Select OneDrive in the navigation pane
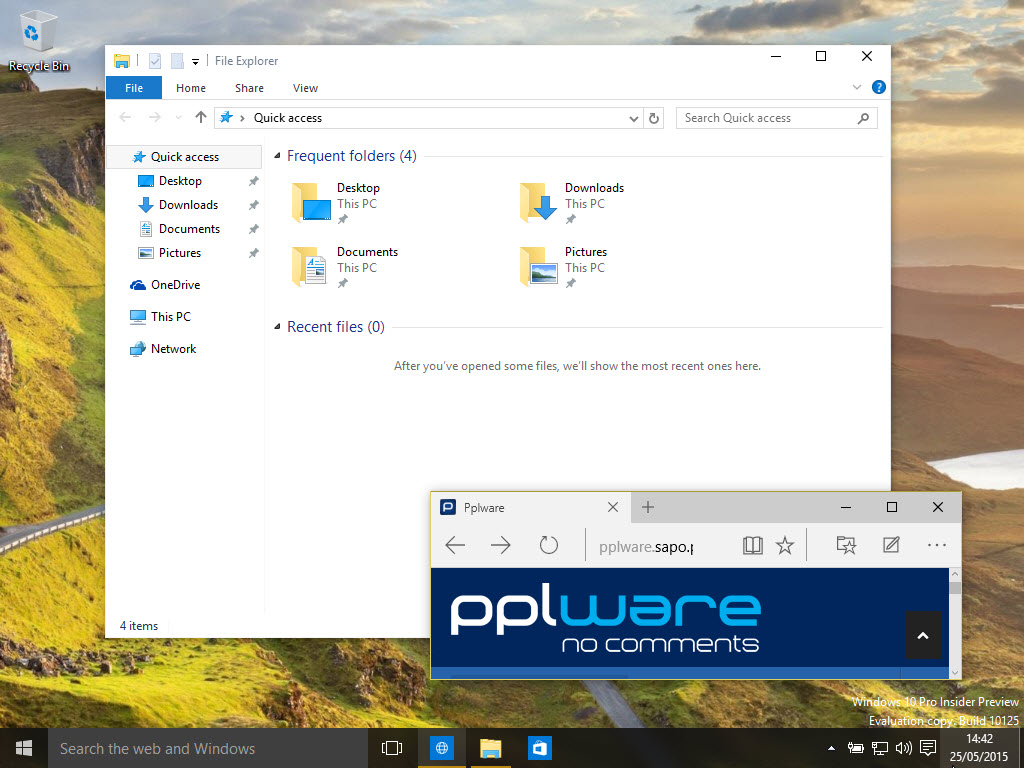Viewport: 1024px width, 768px height. tap(175, 285)
